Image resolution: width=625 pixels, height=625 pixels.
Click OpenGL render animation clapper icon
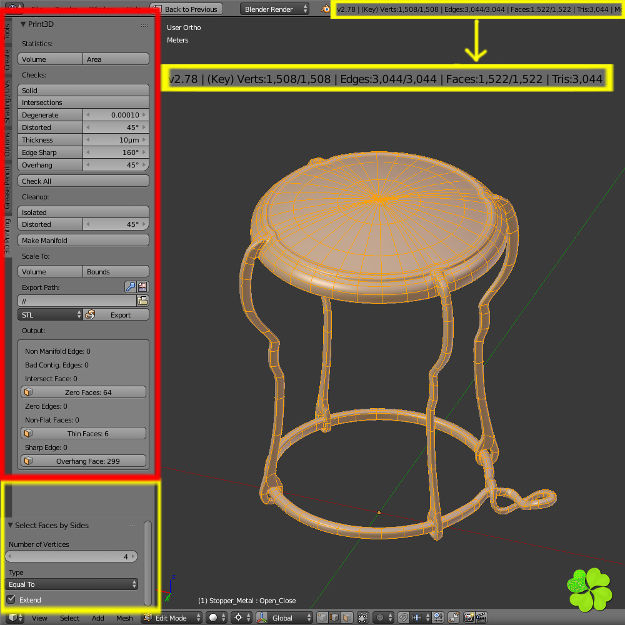pos(481,617)
